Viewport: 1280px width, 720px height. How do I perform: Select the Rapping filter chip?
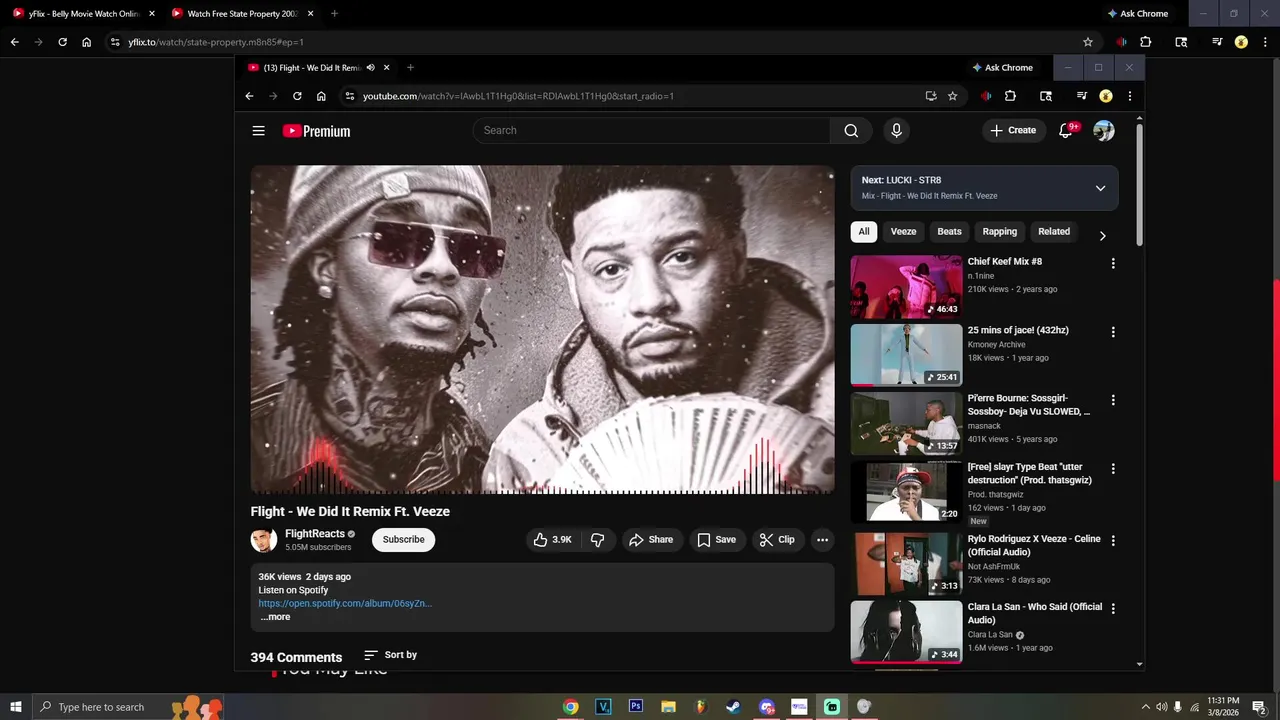tap(999, 231)
